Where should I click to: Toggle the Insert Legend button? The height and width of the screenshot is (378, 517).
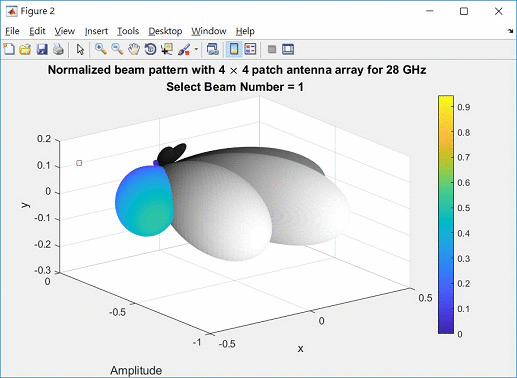(x=250, y=49)
